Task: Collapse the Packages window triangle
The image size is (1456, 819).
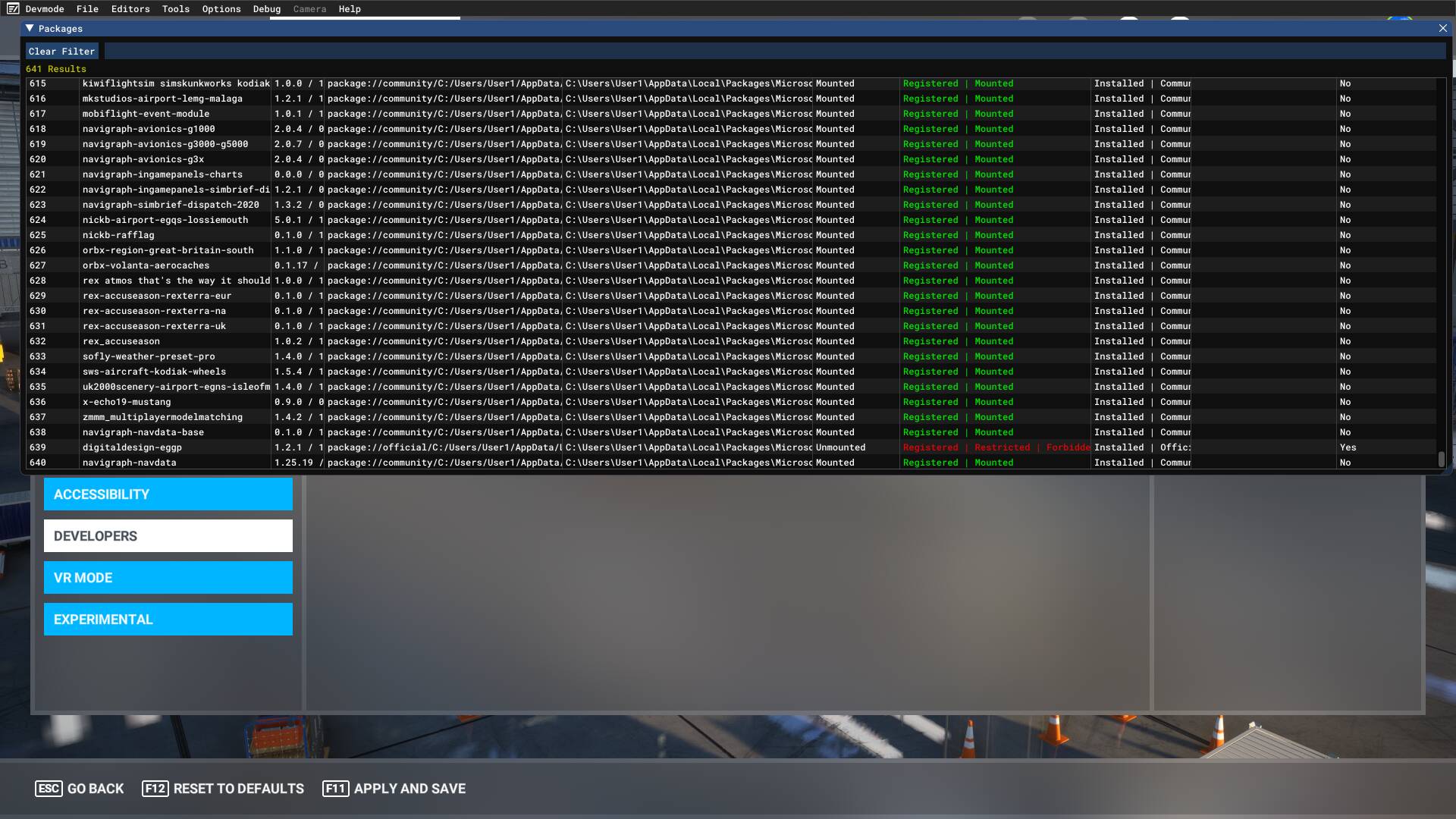Action: pyautogui.click(x=30, y=28)
